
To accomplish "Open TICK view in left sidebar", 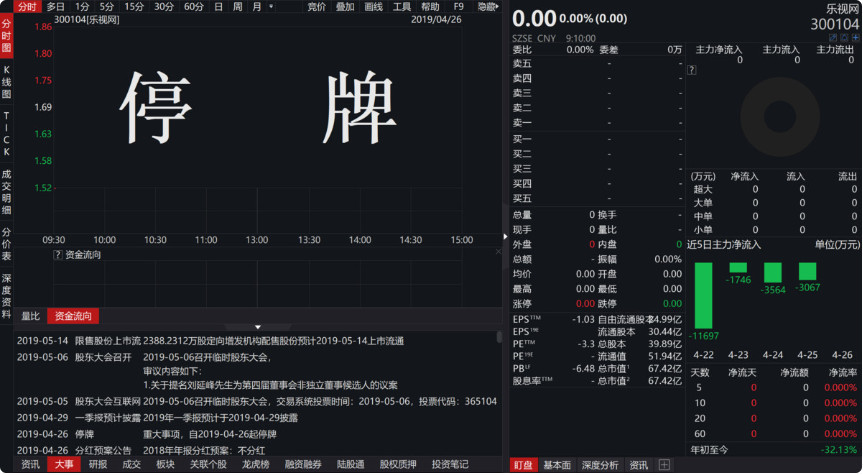I will (x=7, y=133).
